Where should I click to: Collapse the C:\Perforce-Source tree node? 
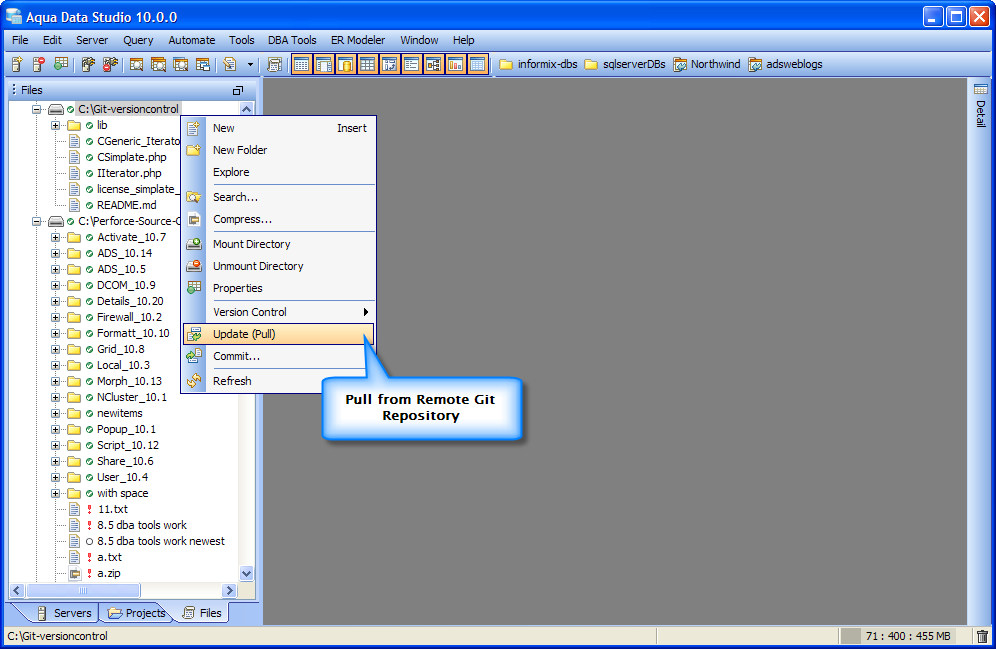[37, 221]
